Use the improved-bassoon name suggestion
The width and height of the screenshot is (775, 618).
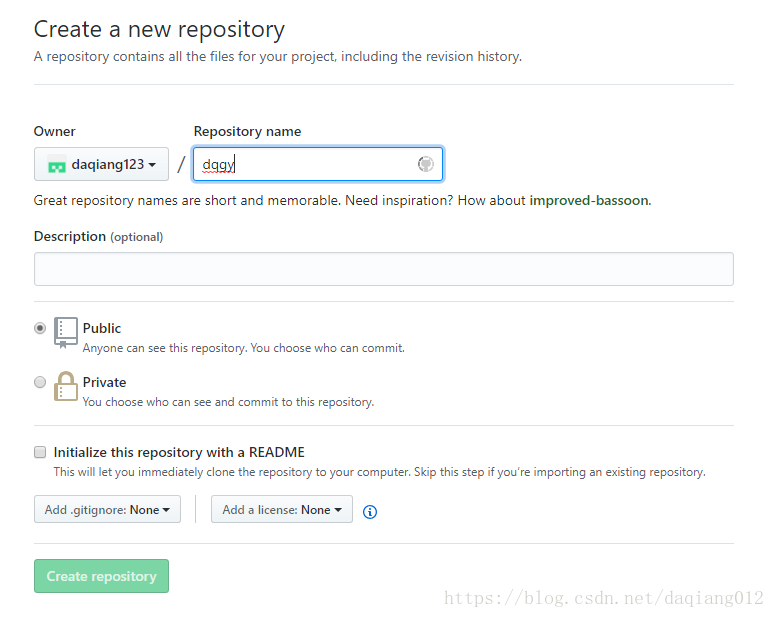click(589, 200)
